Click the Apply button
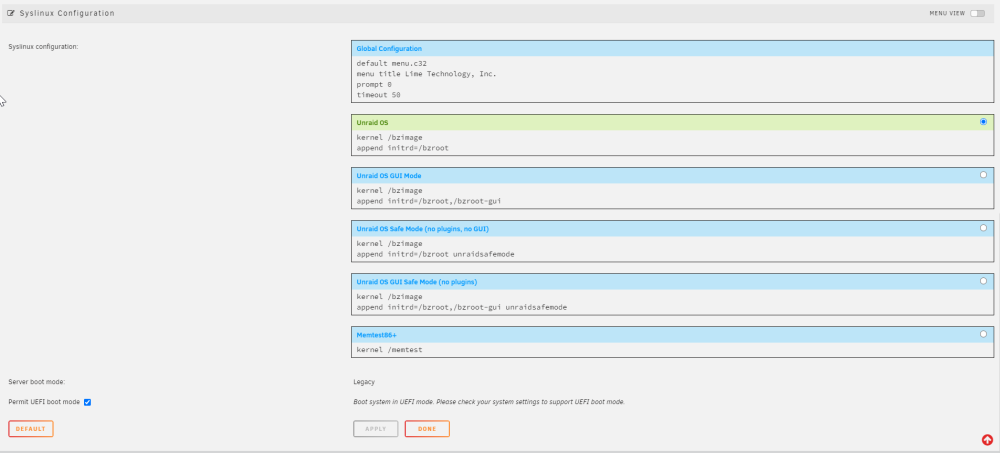 (x=376, y=429)
